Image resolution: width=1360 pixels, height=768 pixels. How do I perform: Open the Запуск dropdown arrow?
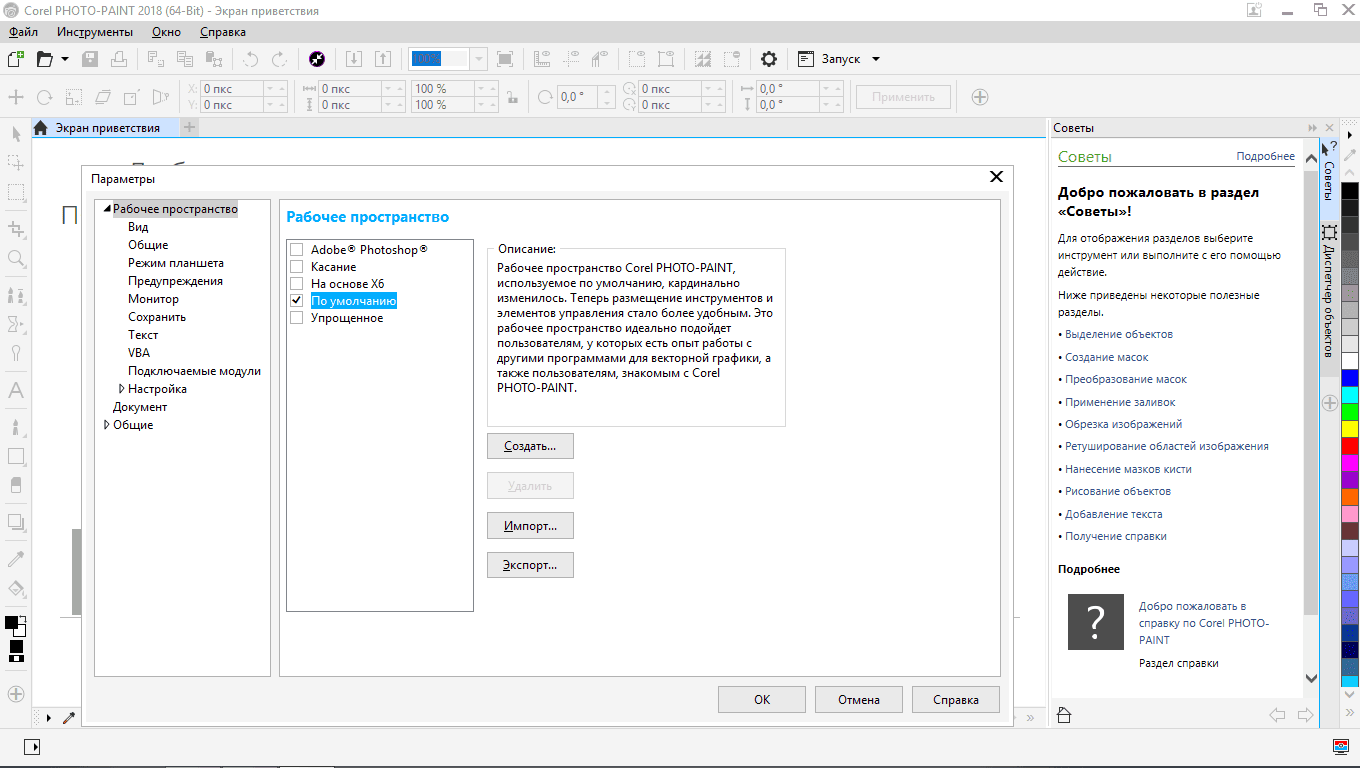click(876, 59)
